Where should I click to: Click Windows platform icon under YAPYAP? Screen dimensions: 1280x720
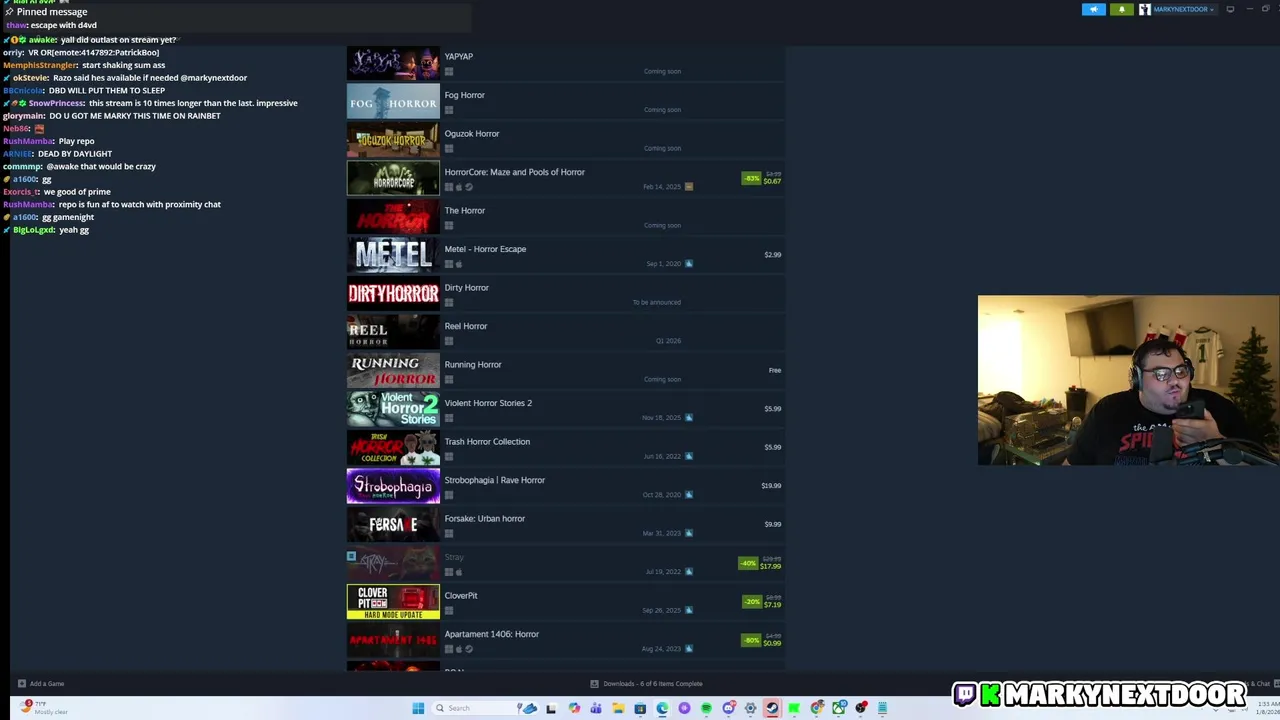(x=449, y=72)
